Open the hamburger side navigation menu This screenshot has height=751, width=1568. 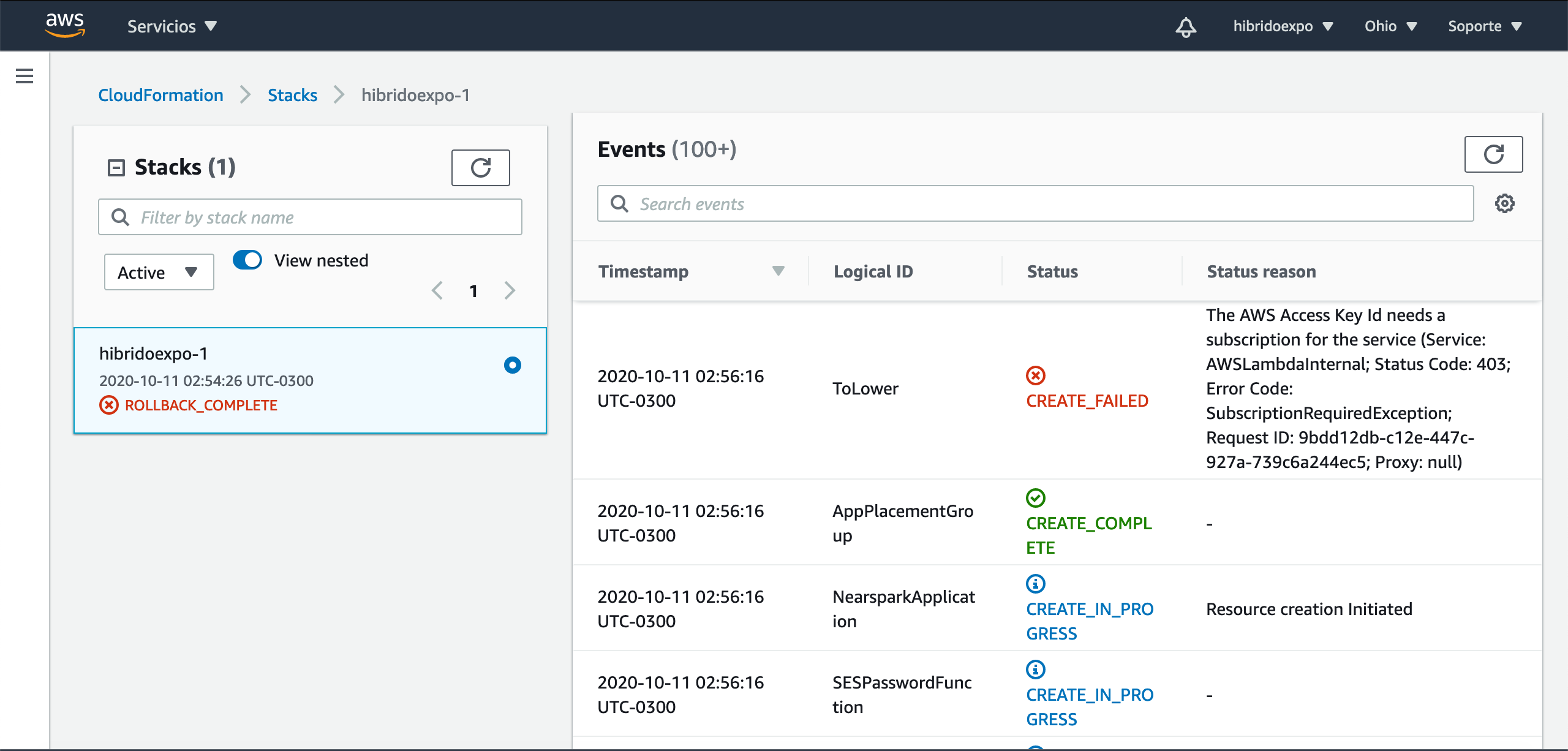pyautogui.click(x=24, y=76)
